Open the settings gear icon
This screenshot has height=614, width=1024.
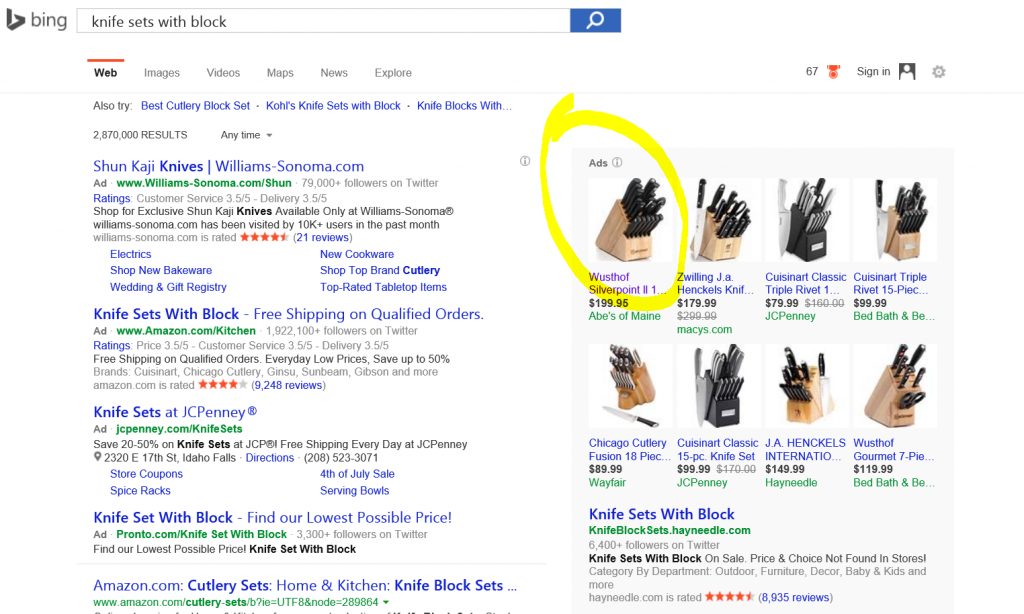coord(938,72)
